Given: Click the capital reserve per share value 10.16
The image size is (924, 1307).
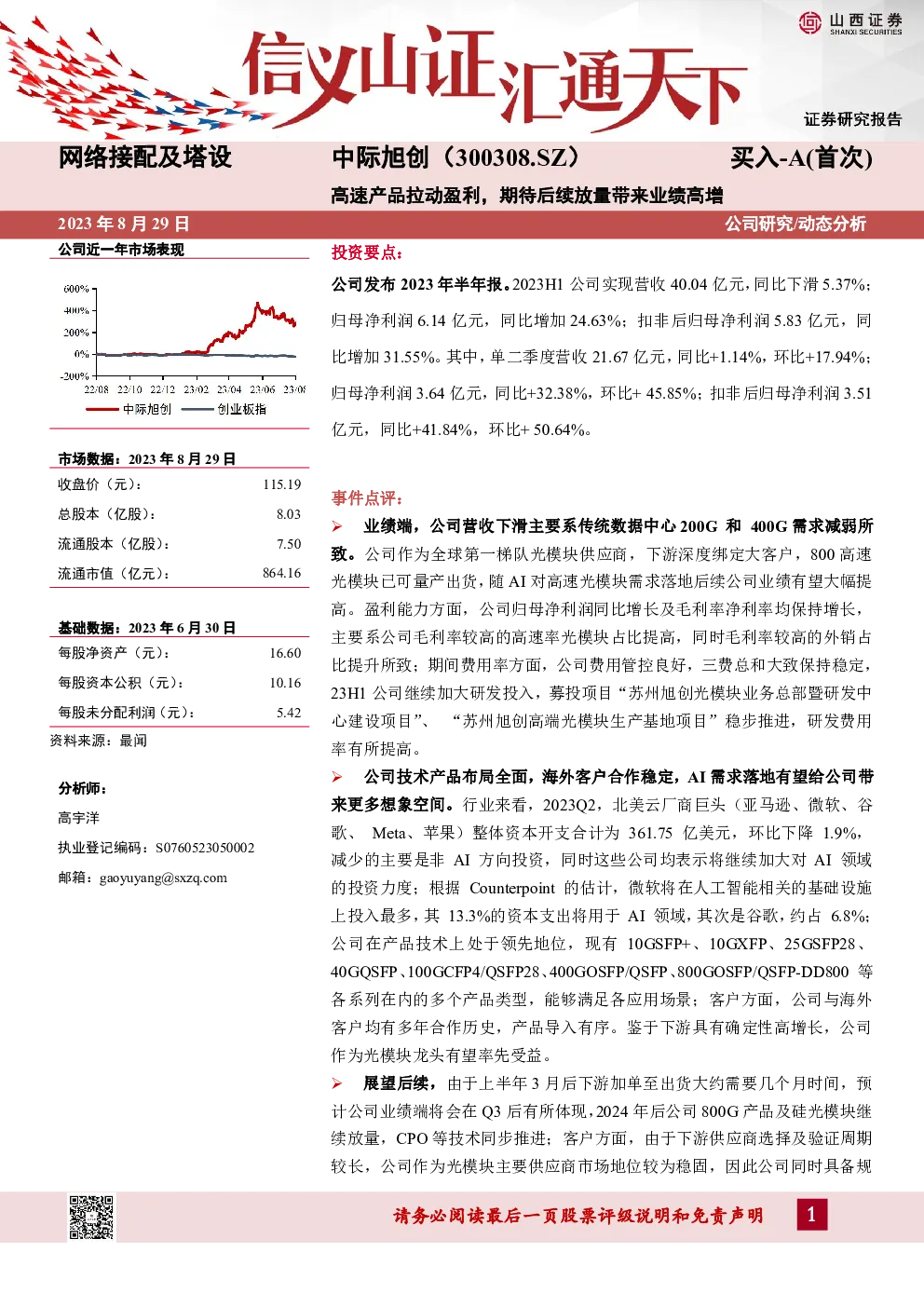Looking at the screenshot, I should point(285,683).
